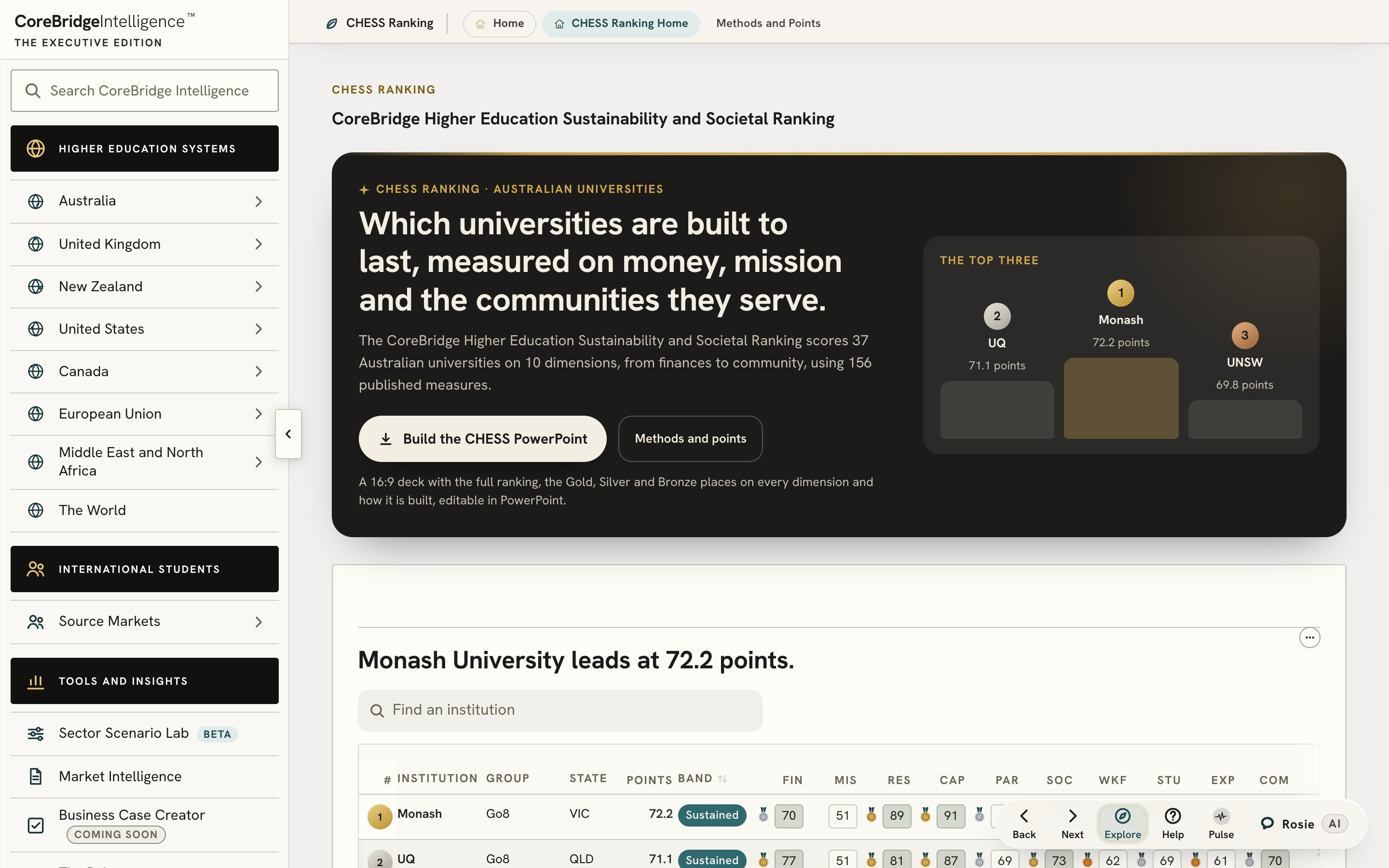Expand the Canada chevron
Screen dimensions: 1389x868
coord(259,371)
